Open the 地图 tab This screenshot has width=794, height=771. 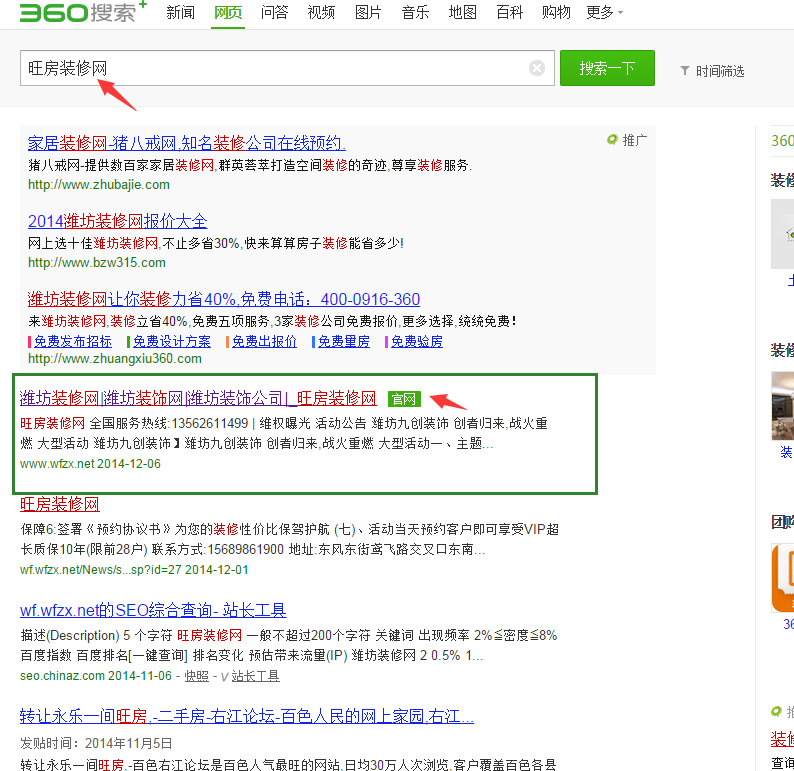click(x=462, y=13)
